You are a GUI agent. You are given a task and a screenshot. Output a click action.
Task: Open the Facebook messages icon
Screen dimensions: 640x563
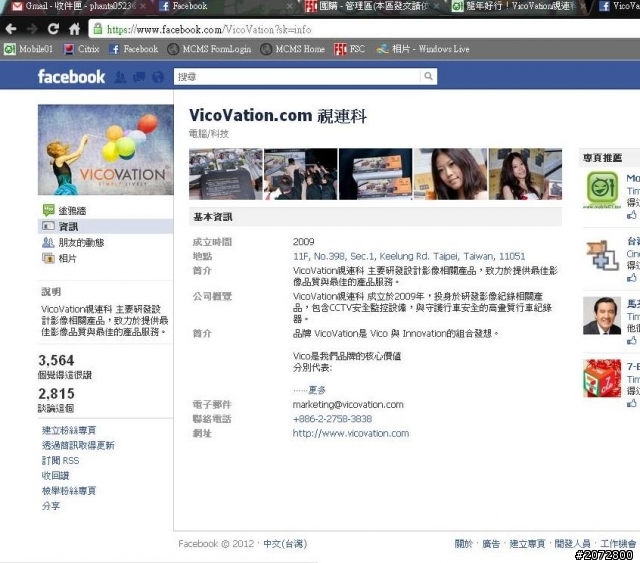(x=139, y=77)
